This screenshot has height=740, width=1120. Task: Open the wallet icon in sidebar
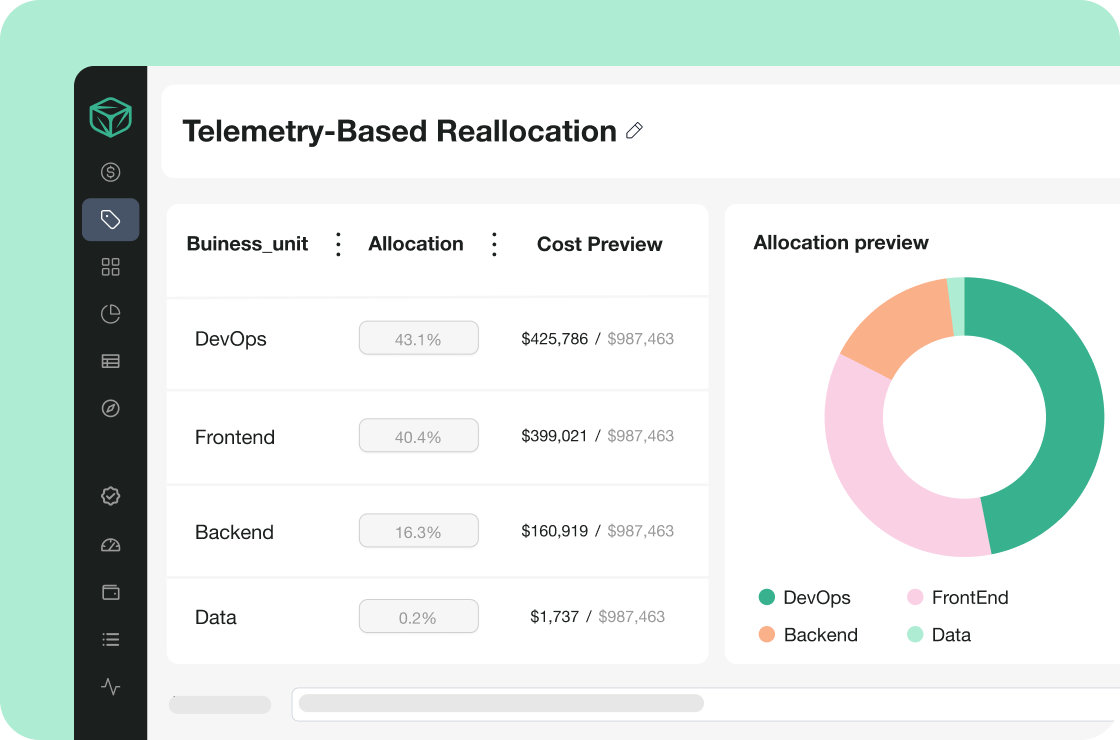coord(111,592)
